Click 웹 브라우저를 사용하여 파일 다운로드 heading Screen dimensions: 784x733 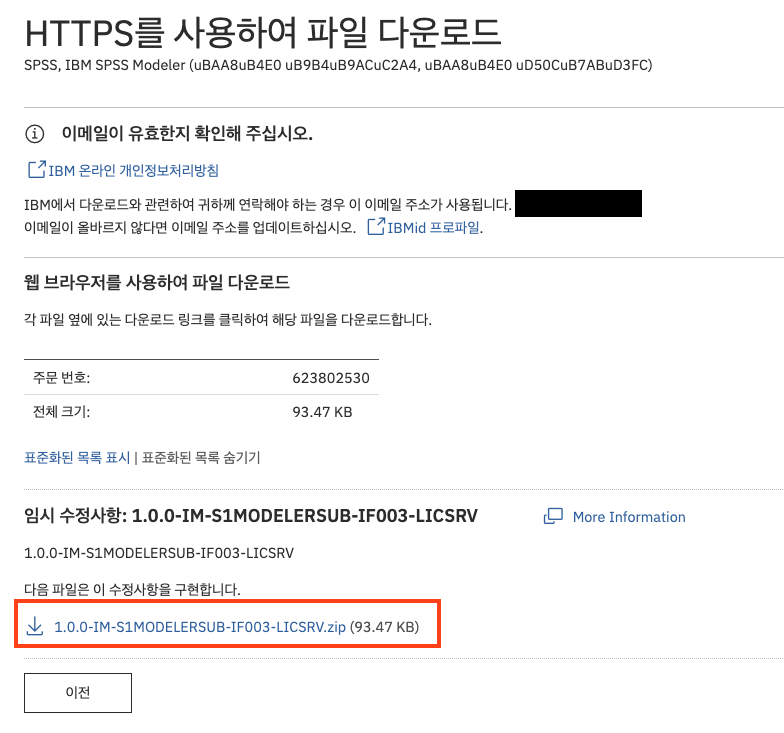tap(156, 282)
